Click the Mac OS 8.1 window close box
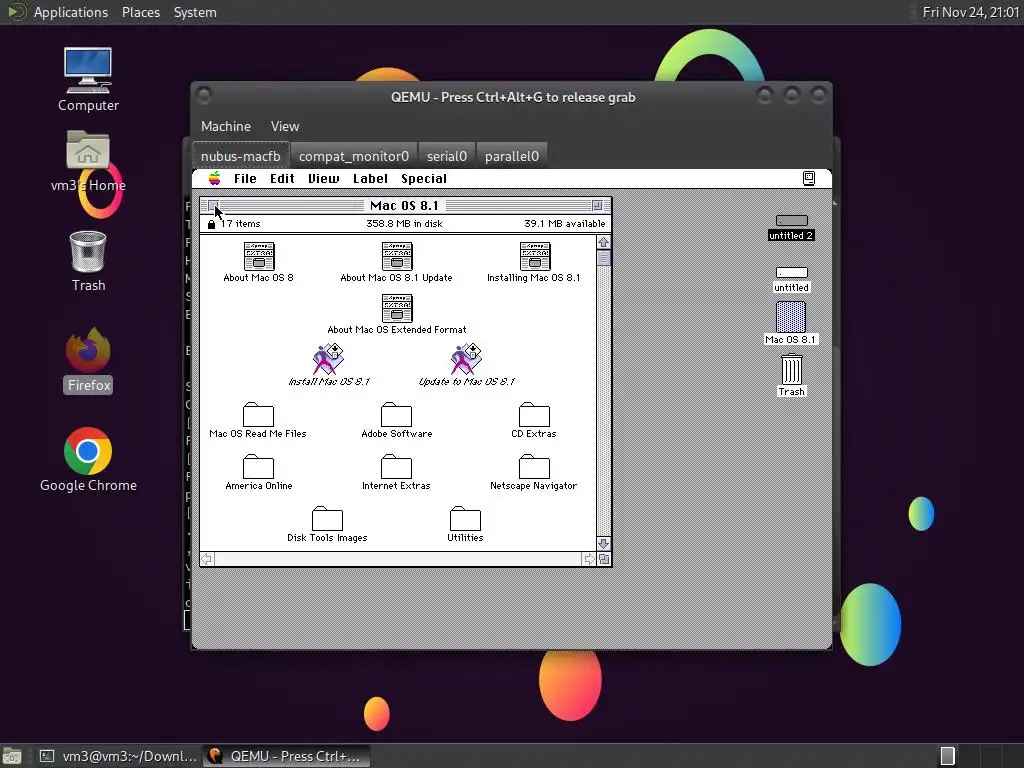 pyautogui.click(x=212, y=205)
